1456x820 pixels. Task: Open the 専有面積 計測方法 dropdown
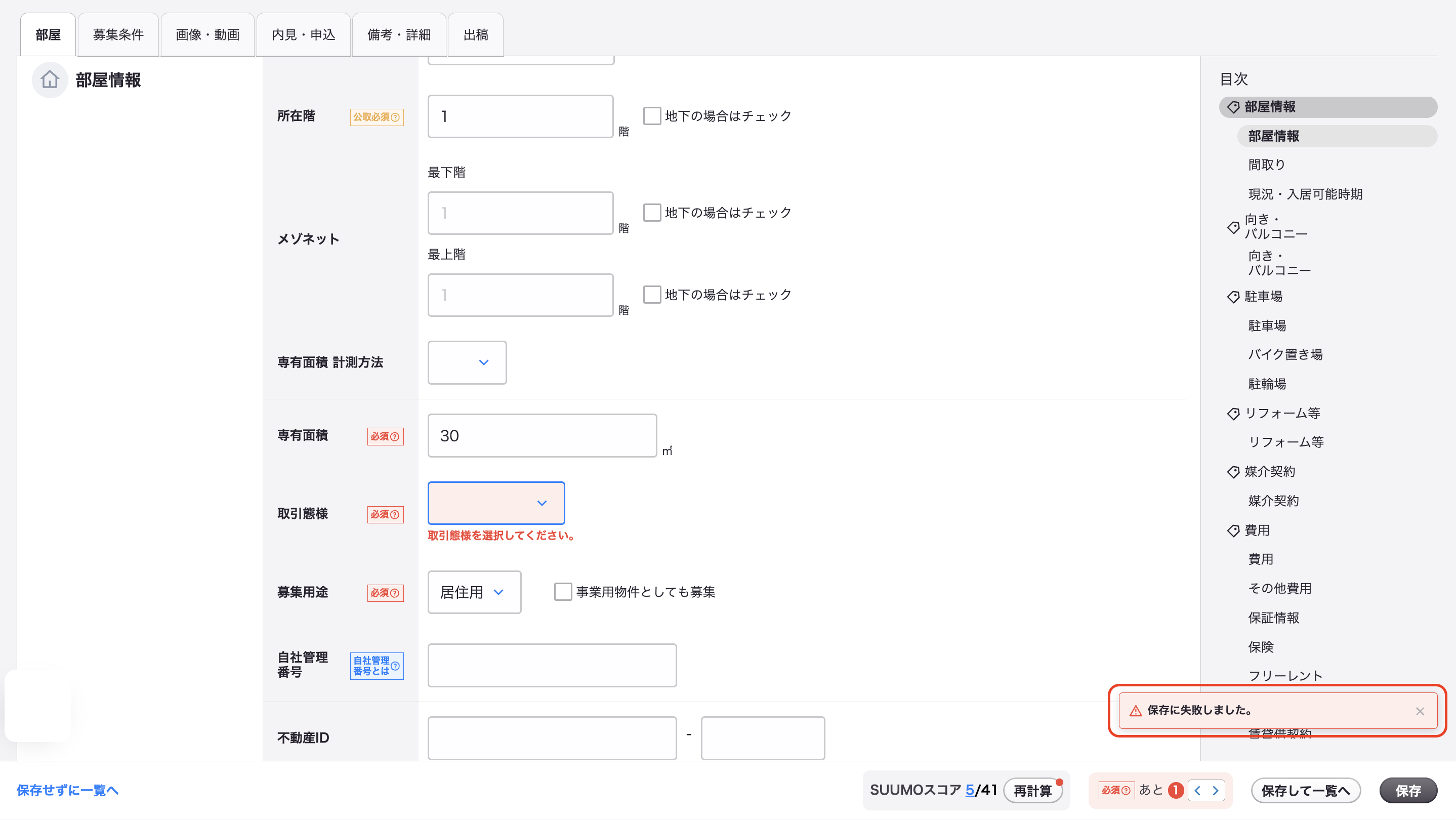[x=467, y=362]
